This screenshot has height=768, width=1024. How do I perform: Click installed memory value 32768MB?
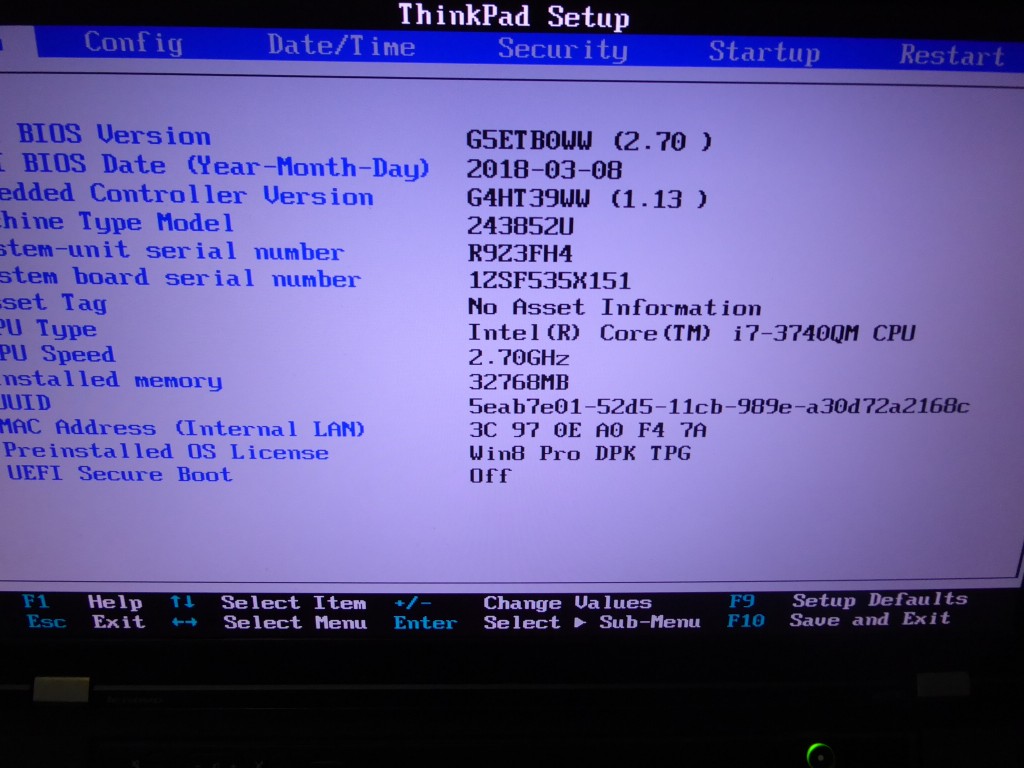[519, 382]
